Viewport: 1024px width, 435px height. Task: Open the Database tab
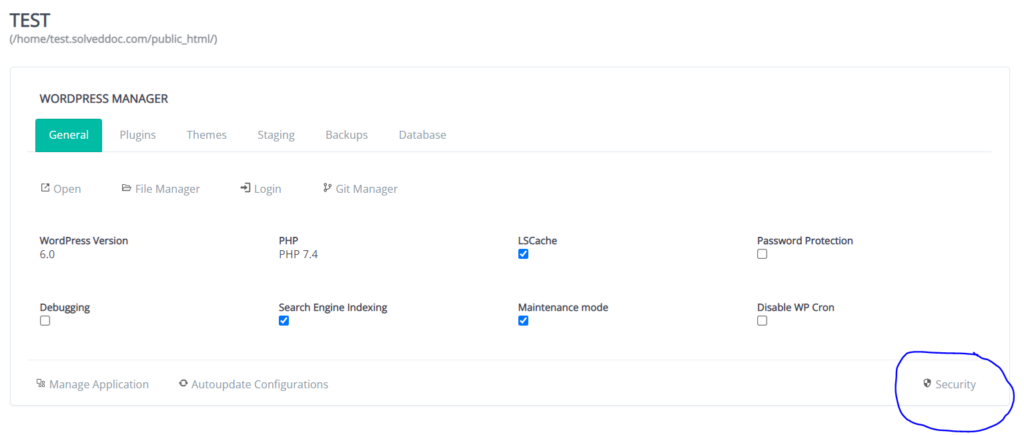click(423, 135)
